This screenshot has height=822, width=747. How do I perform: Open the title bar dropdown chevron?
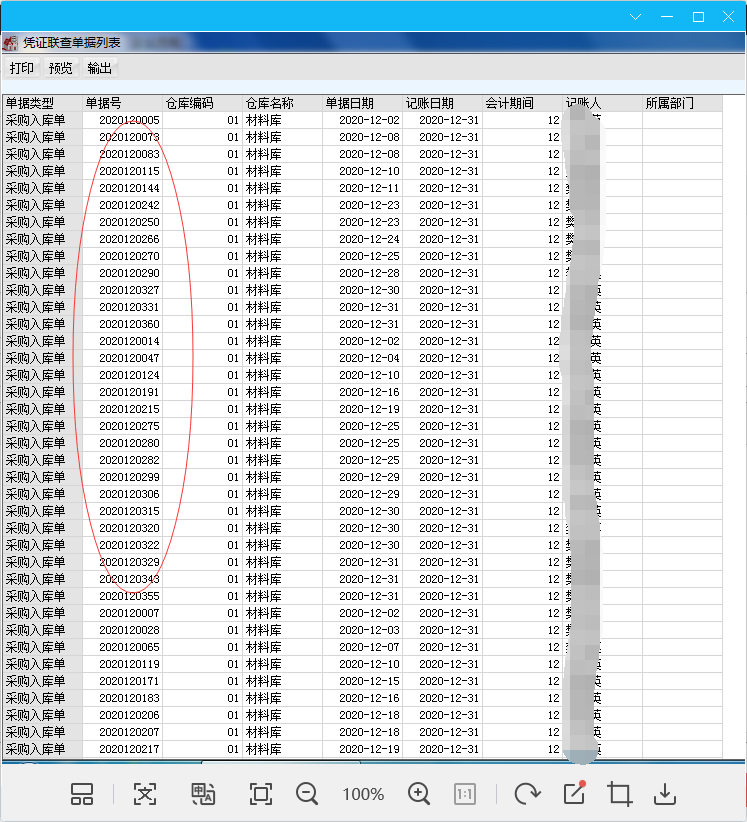point(635,17)
